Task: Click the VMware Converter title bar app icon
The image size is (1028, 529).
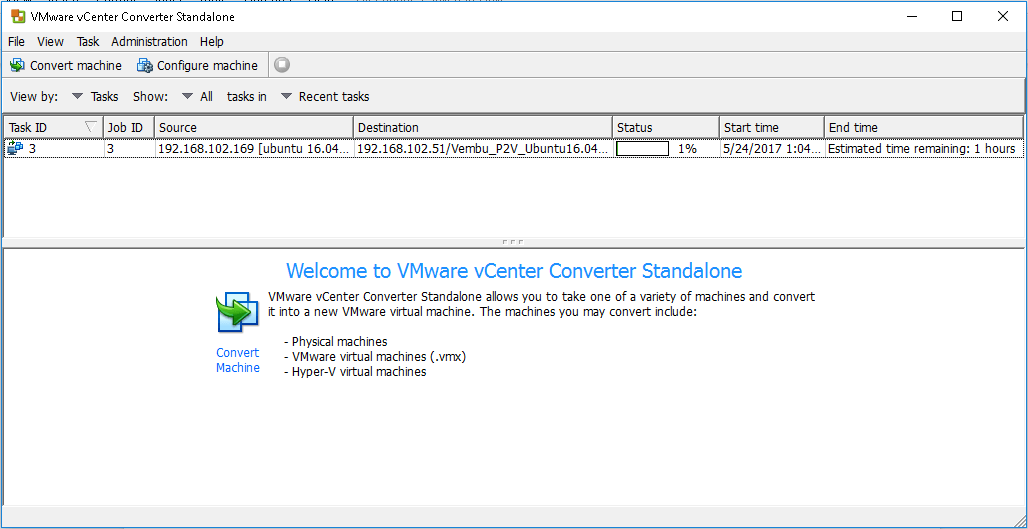Action: [x=18, y=16]
